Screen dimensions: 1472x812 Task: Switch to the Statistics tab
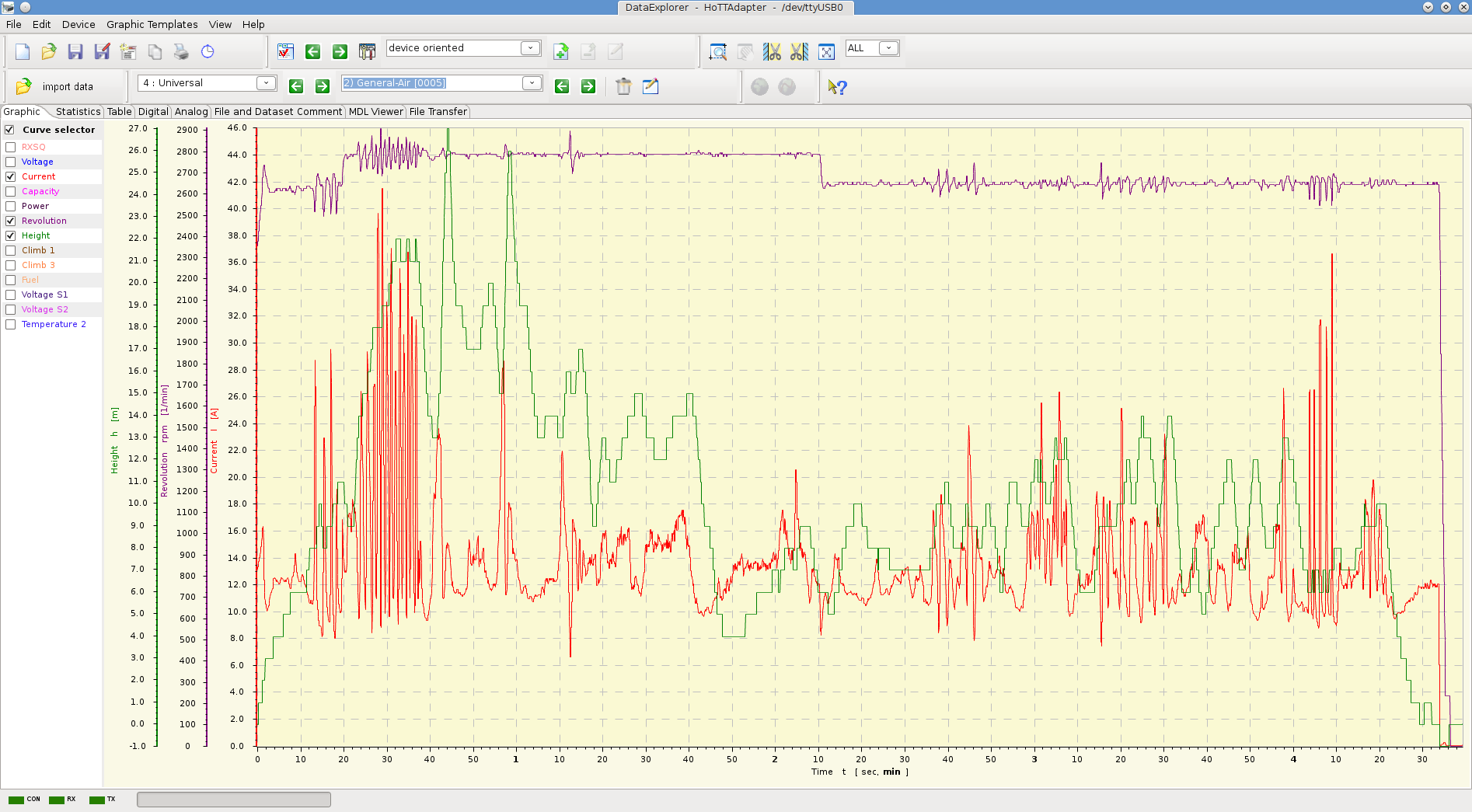(78, 112)
